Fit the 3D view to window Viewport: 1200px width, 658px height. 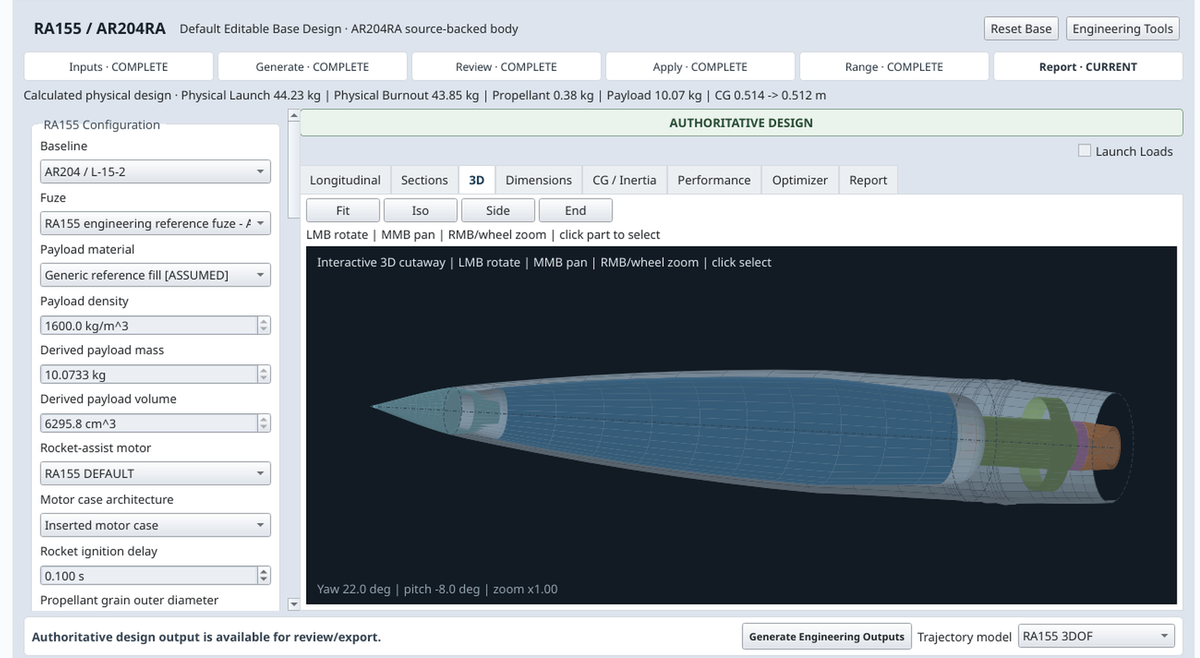343,210
